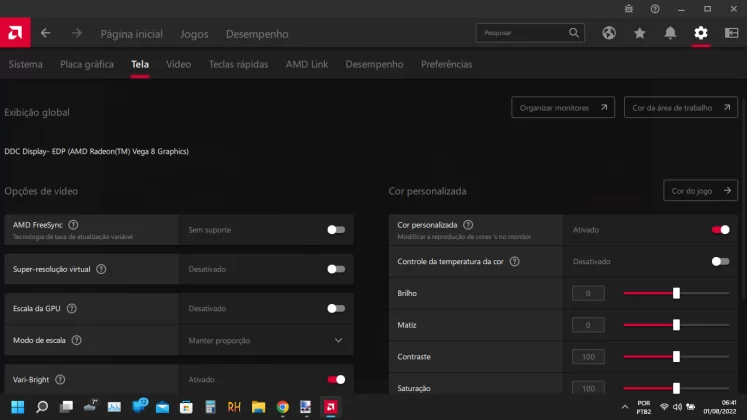Viewport: 747px width, 420px height.
Task: Show help for Super-resolução virtual
Action: coord(101,269)
